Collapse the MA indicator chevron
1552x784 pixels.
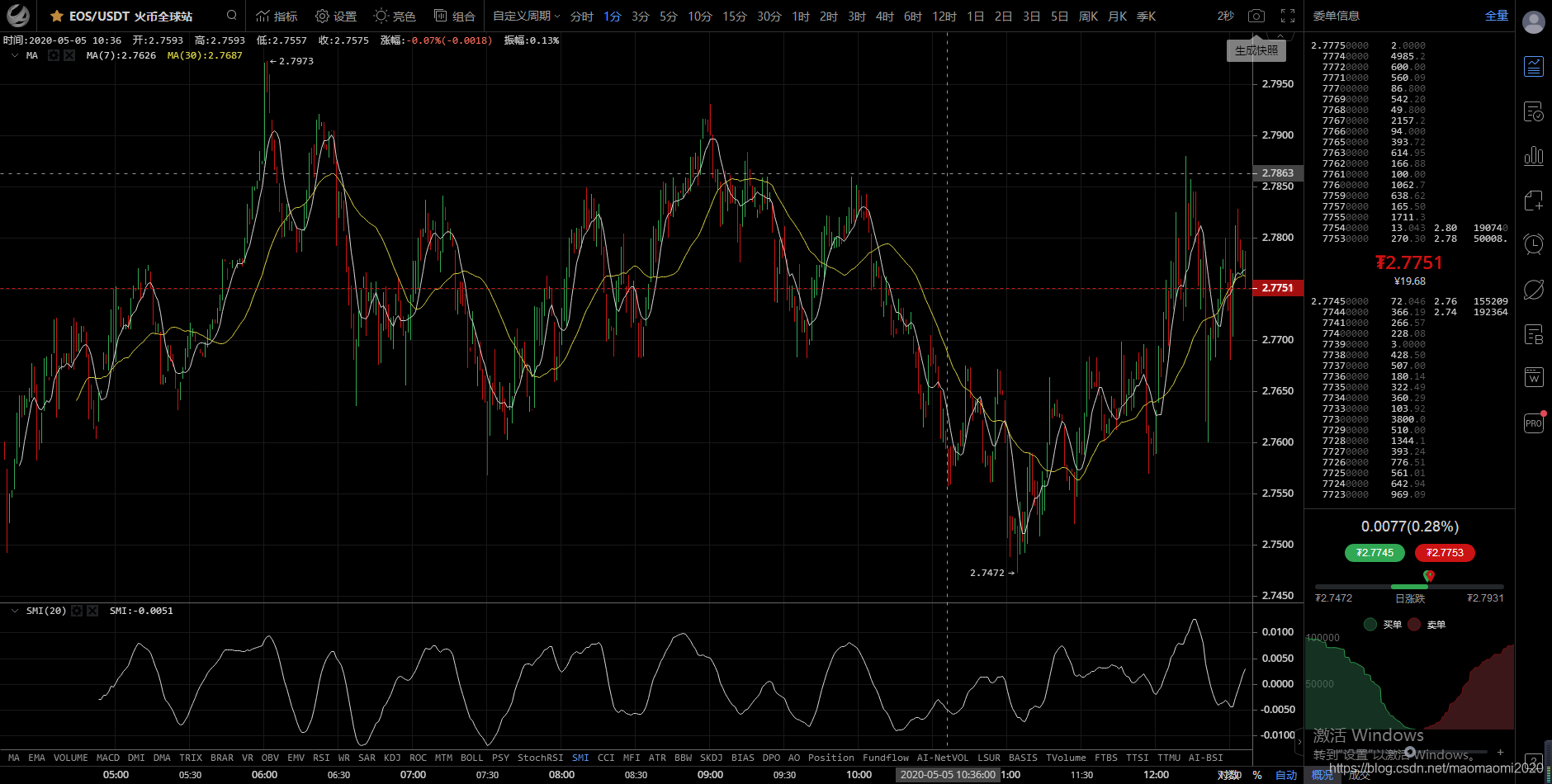click(15, 55)
